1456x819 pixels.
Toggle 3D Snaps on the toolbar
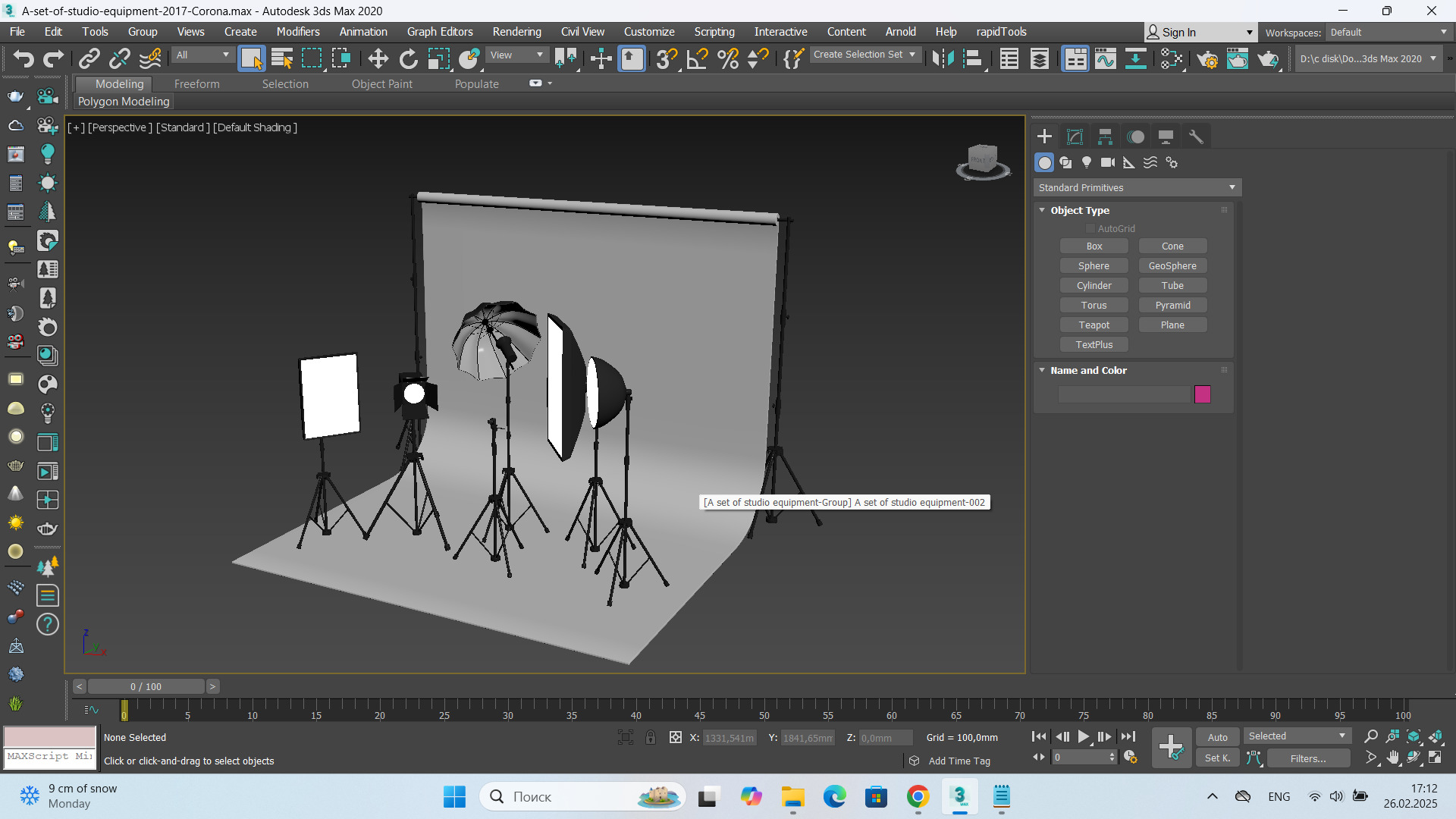pos(667,58)
